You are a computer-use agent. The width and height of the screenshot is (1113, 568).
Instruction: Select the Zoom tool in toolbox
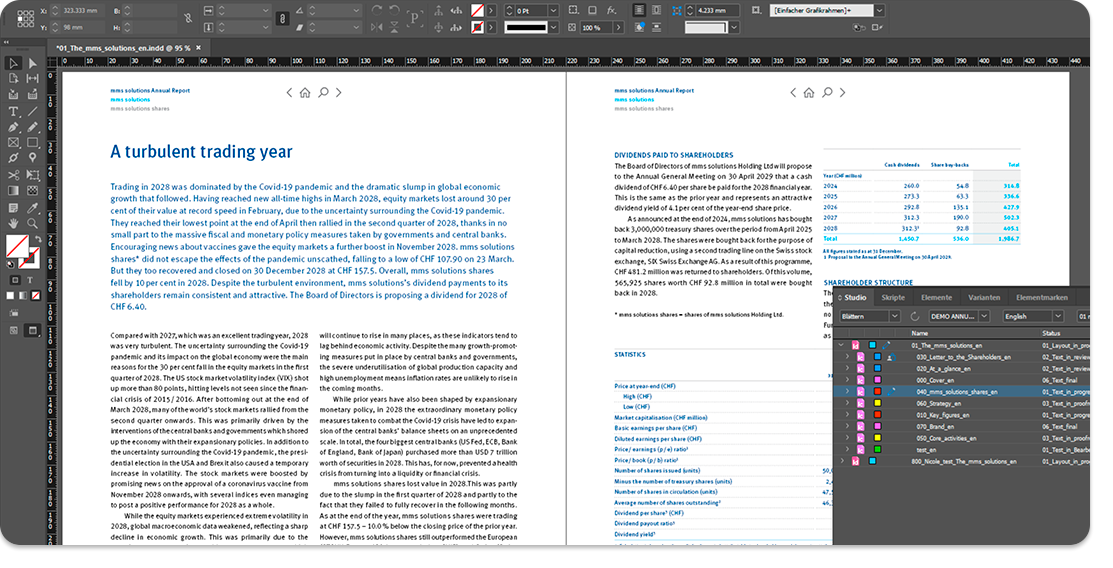(32, 223)
